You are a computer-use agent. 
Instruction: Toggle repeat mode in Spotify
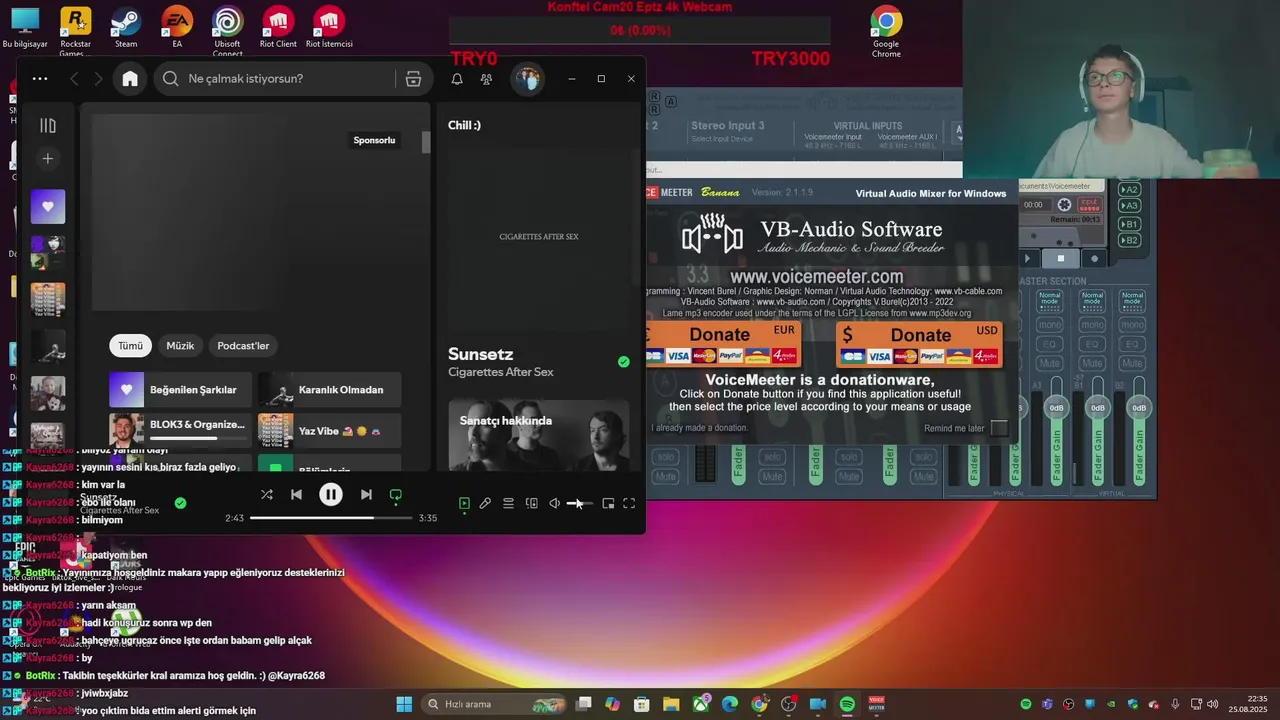[x=396, y=495]
